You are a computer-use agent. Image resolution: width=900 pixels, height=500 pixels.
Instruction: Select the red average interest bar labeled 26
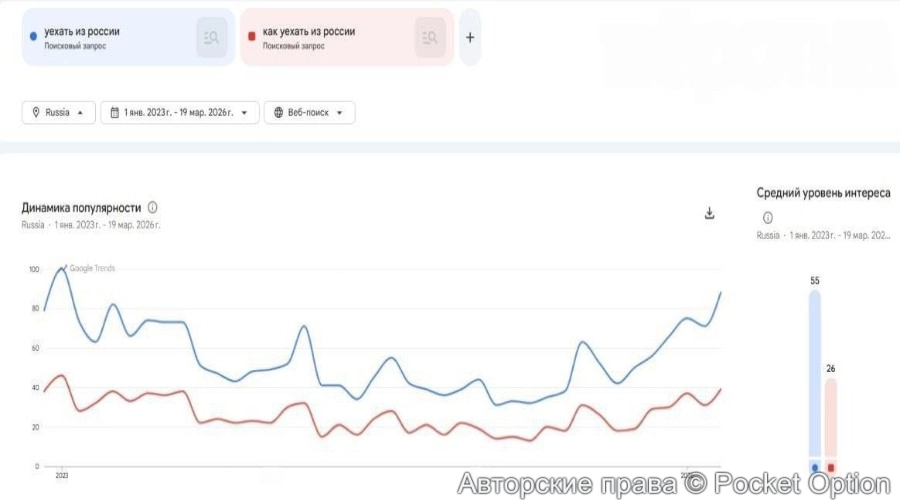tap(831, 418)
